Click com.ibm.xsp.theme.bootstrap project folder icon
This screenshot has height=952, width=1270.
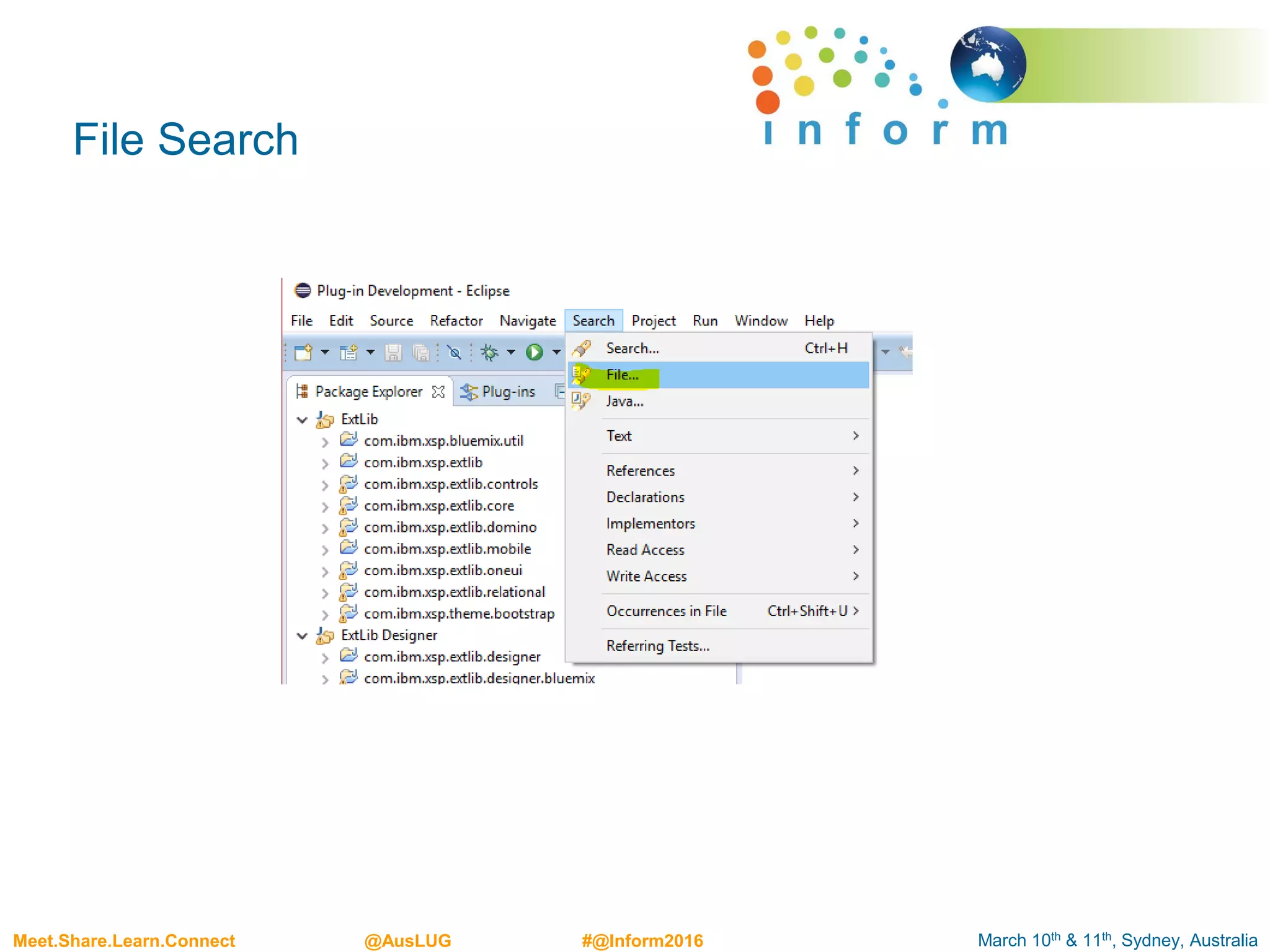point(348,614)
